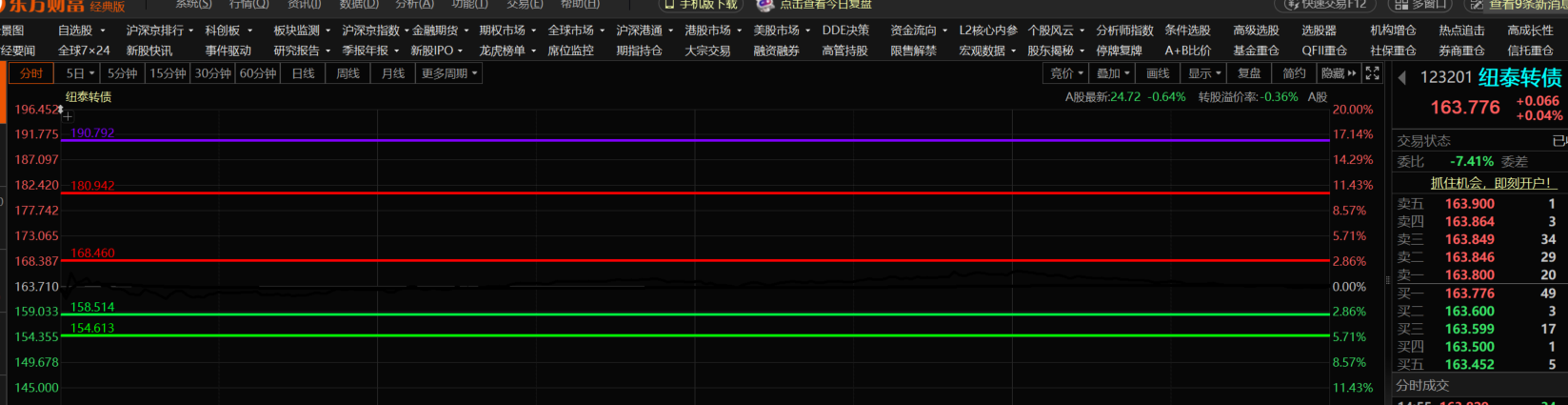Image resolution: width=1568 pixels, height=405 pixels.
Task: Switch to the 60分钟 chart period
Action: point(258,73)
